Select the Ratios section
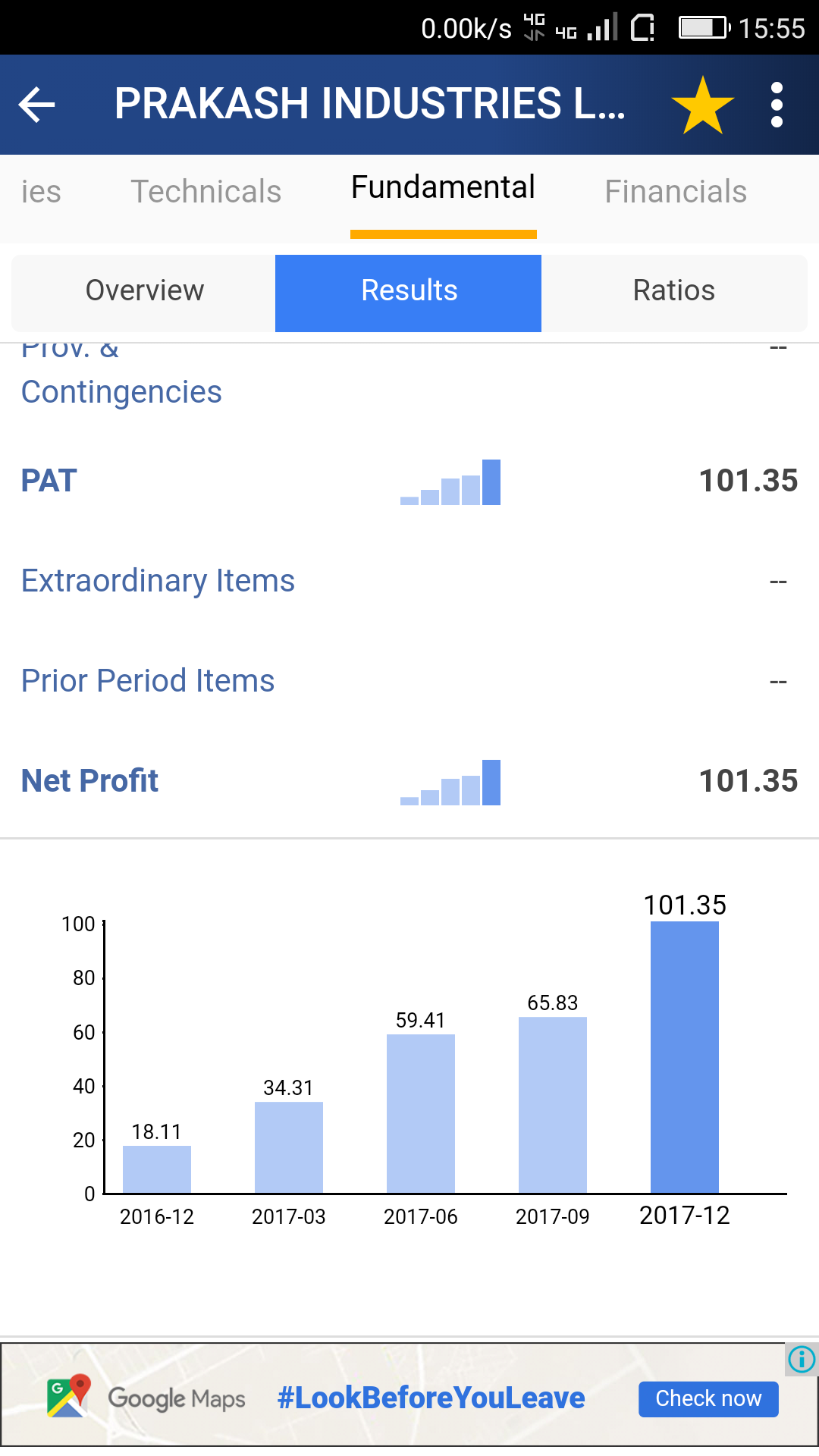 673,291
